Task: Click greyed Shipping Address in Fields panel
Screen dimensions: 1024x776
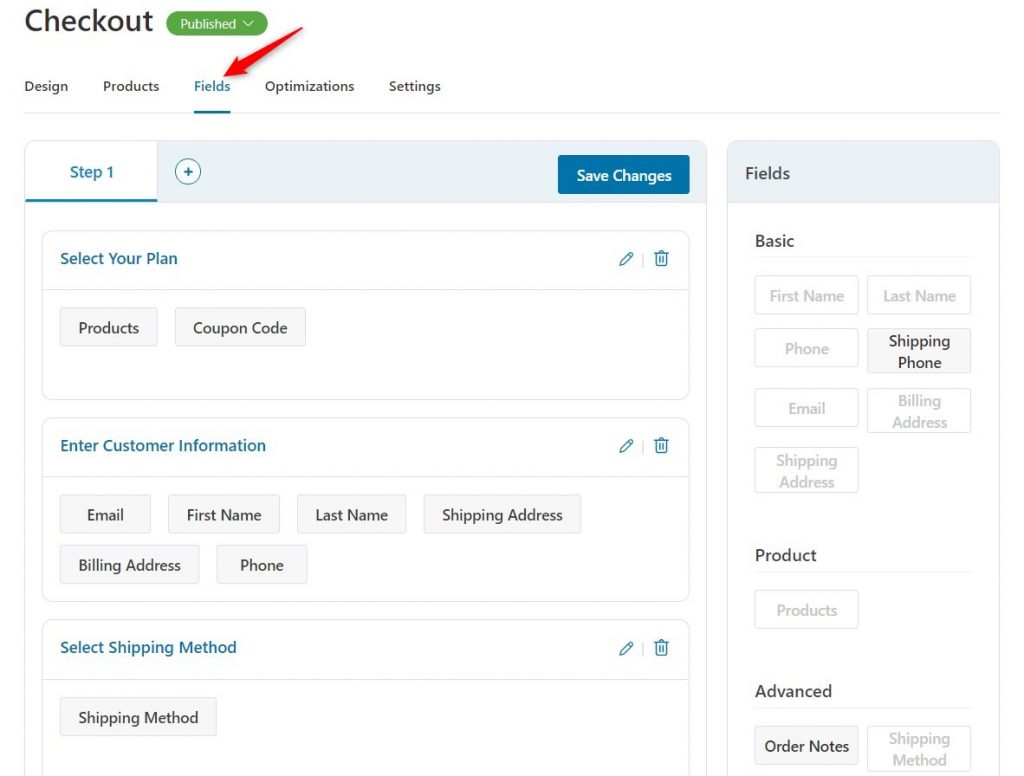Action: pyautogui.click(x=807, y=470)
